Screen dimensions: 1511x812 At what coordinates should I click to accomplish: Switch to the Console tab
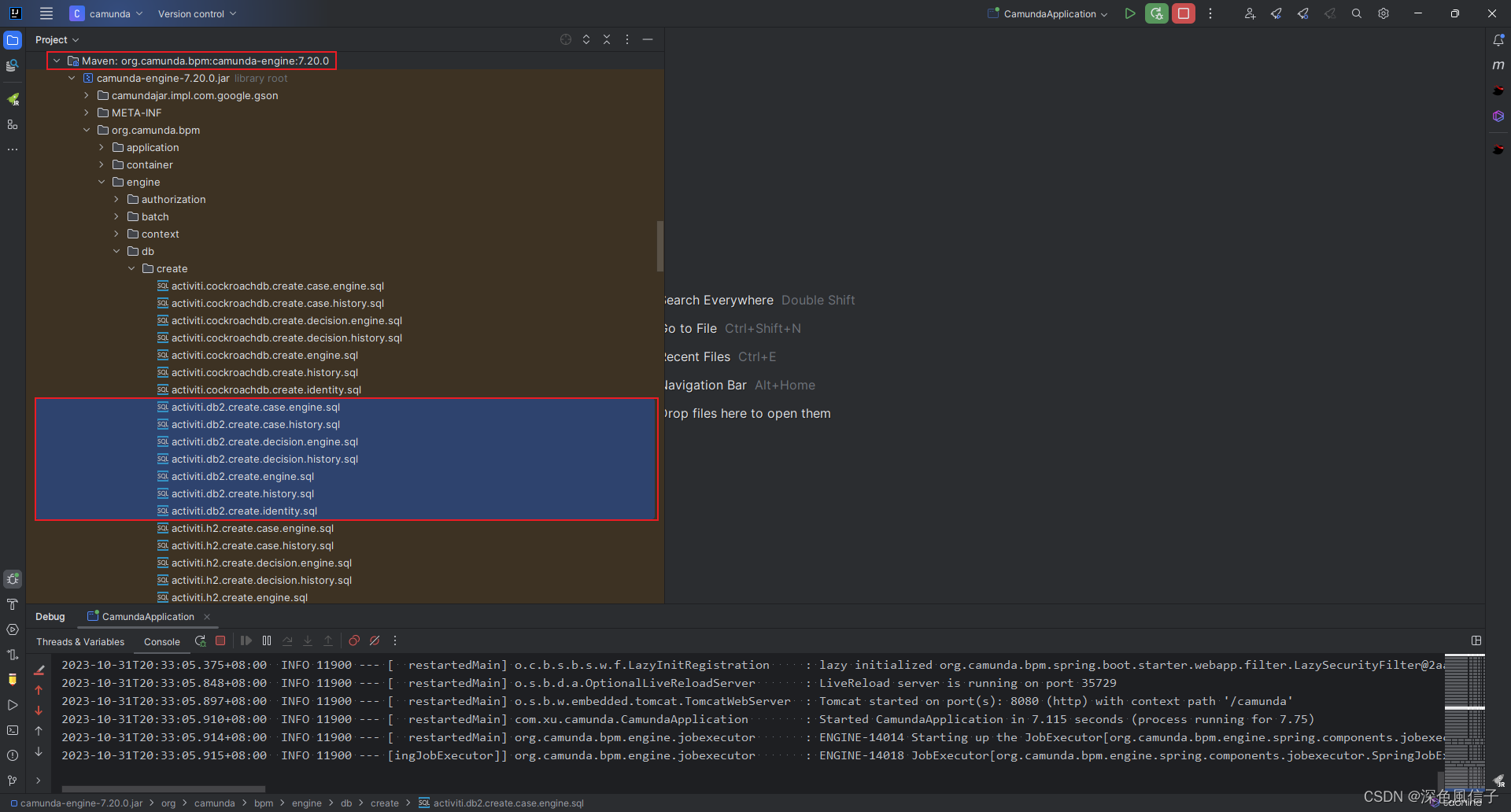coord(162,642)
